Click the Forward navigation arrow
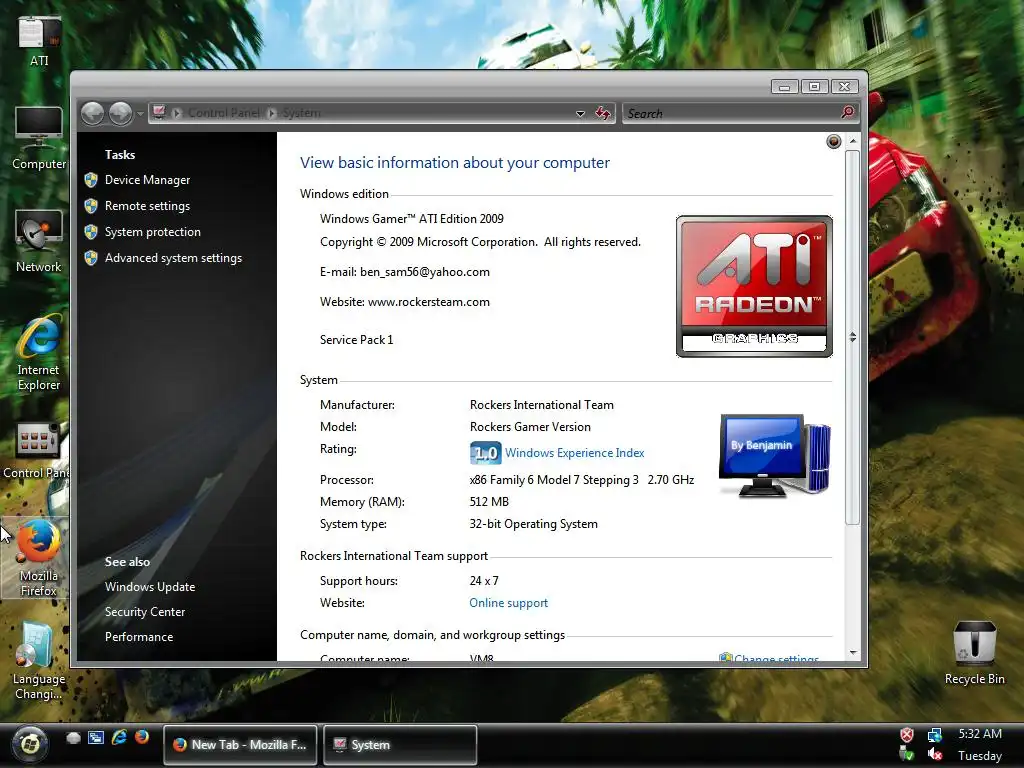1024x768 pixels. click(120, 113)
